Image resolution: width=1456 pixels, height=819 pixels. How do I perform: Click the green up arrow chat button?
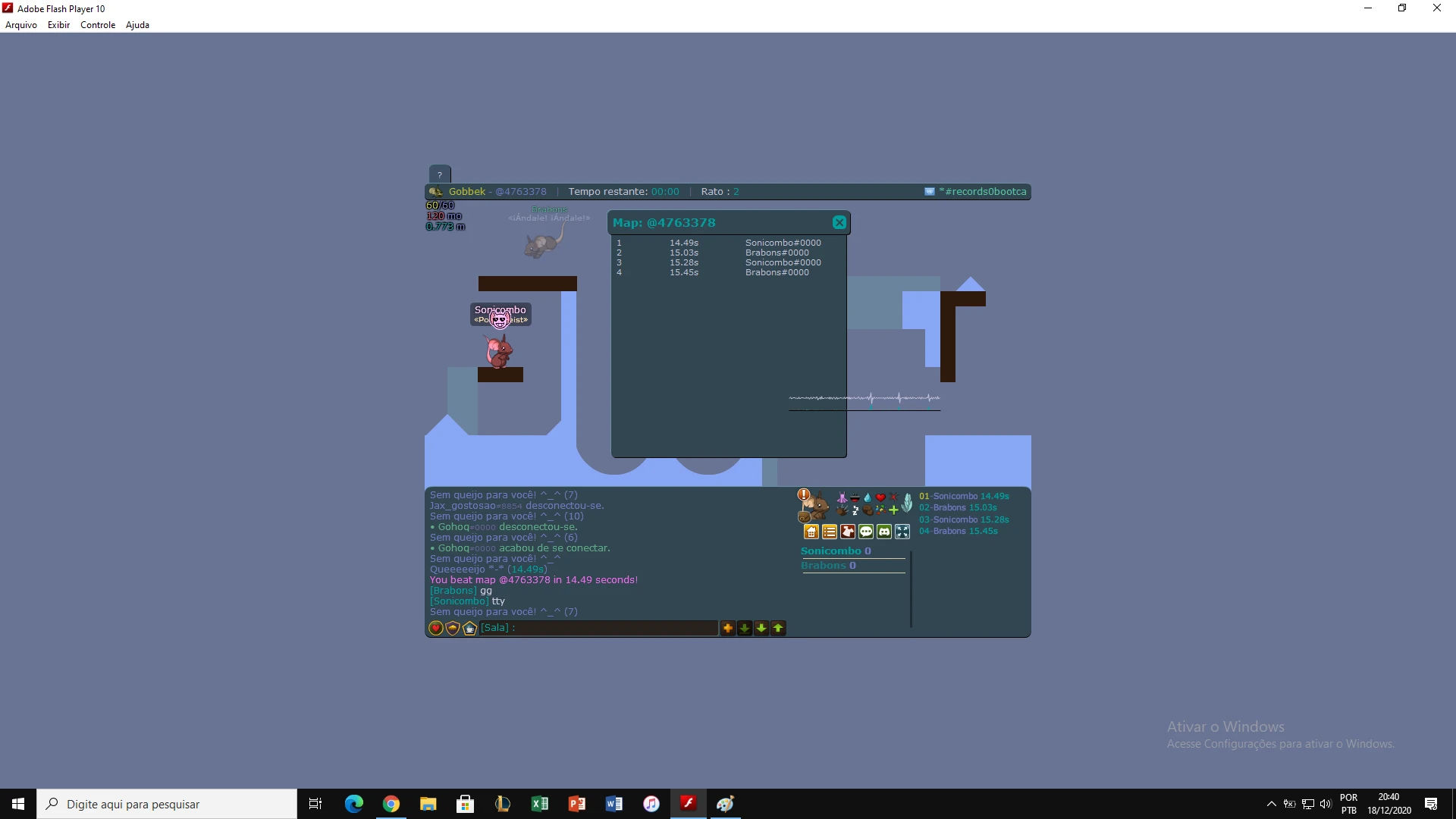(778, 628)
